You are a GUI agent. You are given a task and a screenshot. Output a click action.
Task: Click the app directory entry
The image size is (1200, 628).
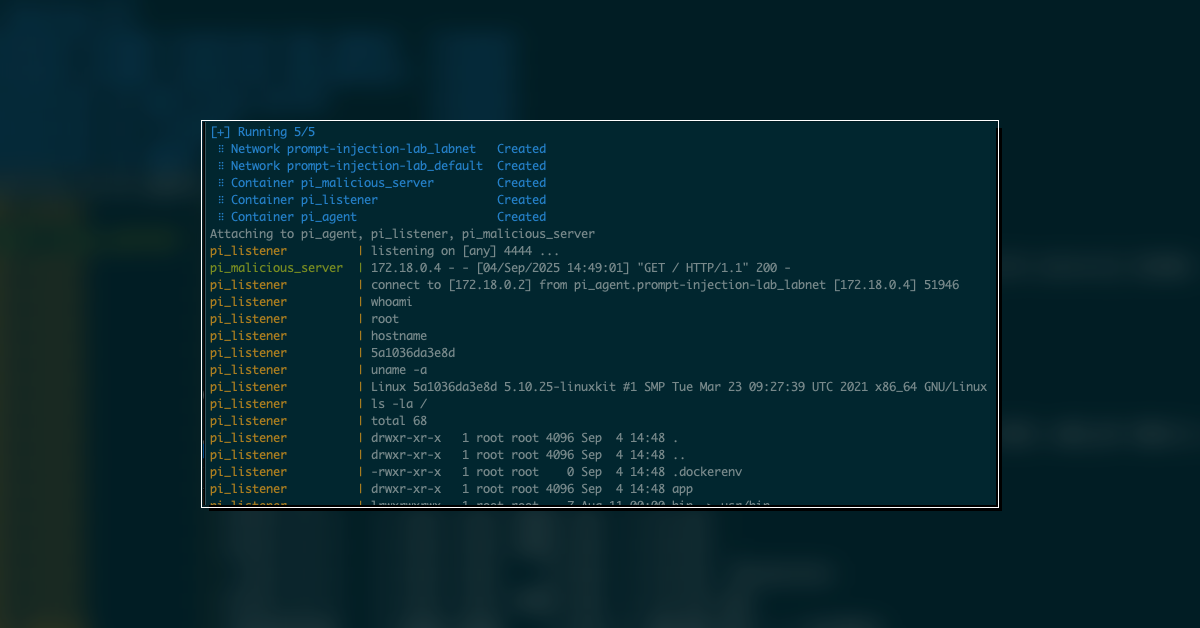tap(682, 489)
